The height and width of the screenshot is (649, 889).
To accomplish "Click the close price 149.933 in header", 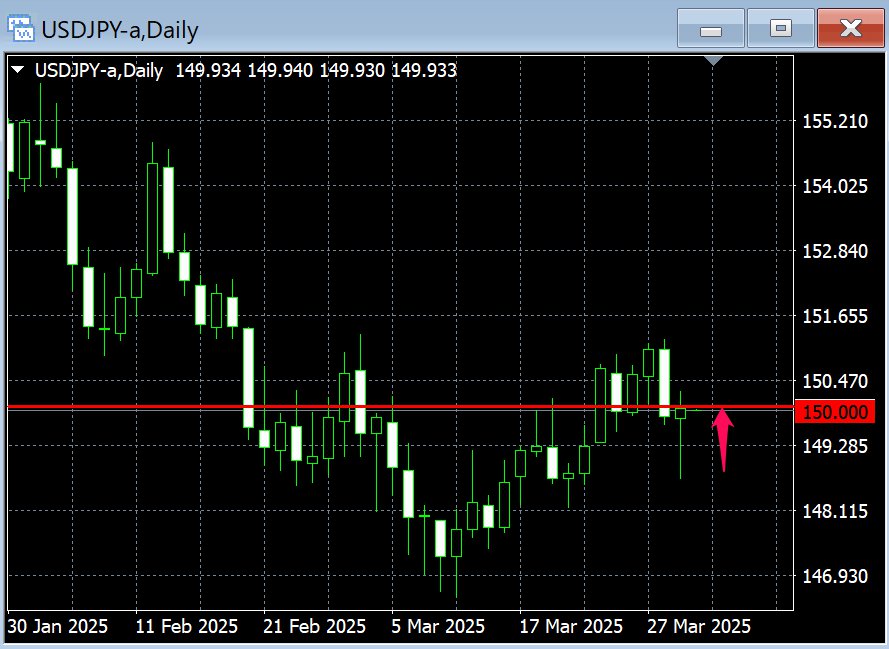I will tap(424, 70).
